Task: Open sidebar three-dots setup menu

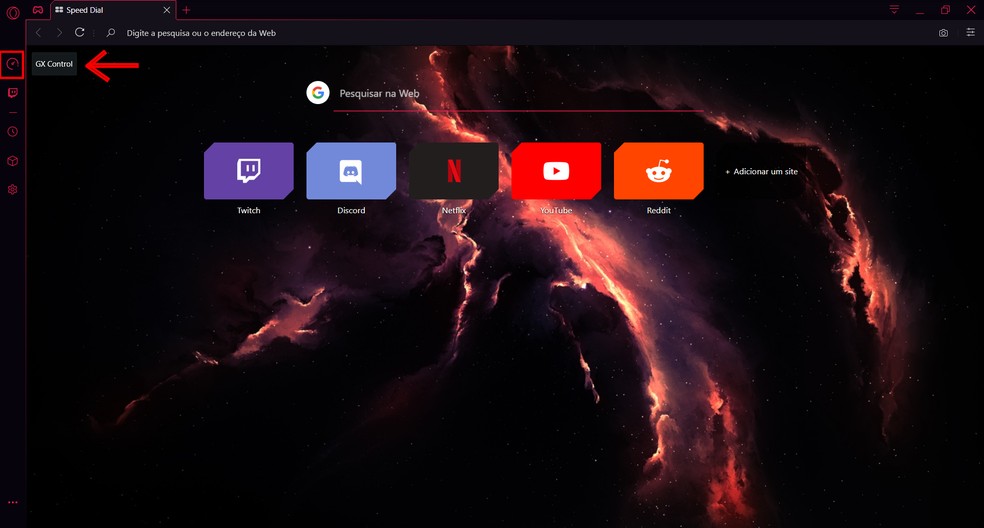Action: point(13,502)
